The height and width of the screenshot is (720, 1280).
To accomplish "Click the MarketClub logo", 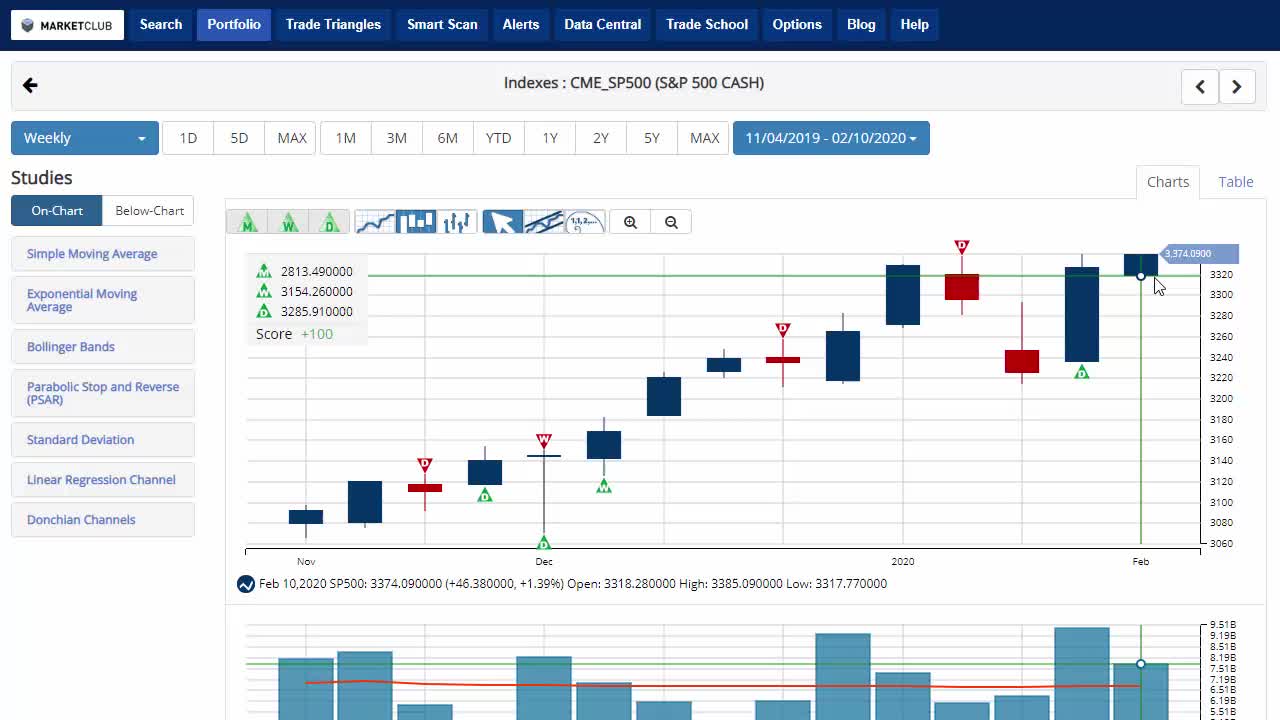I will point(67,25).
